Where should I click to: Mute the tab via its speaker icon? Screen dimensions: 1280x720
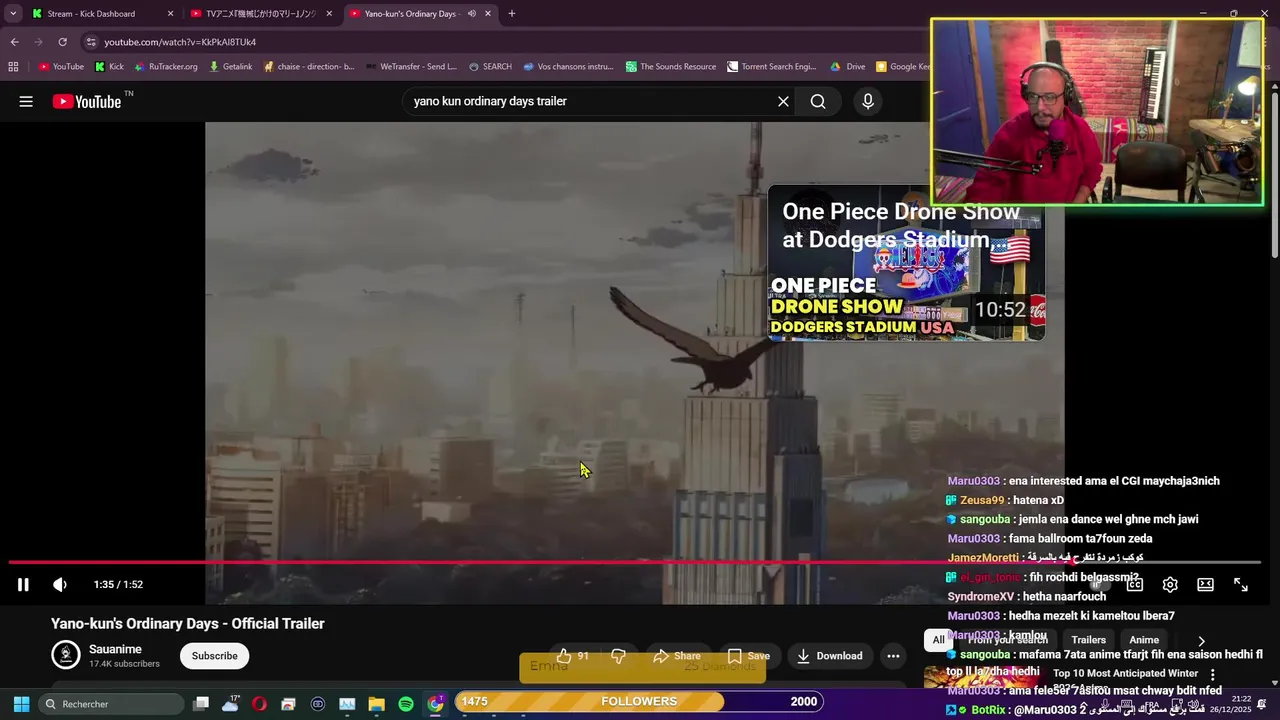[471, 14]
